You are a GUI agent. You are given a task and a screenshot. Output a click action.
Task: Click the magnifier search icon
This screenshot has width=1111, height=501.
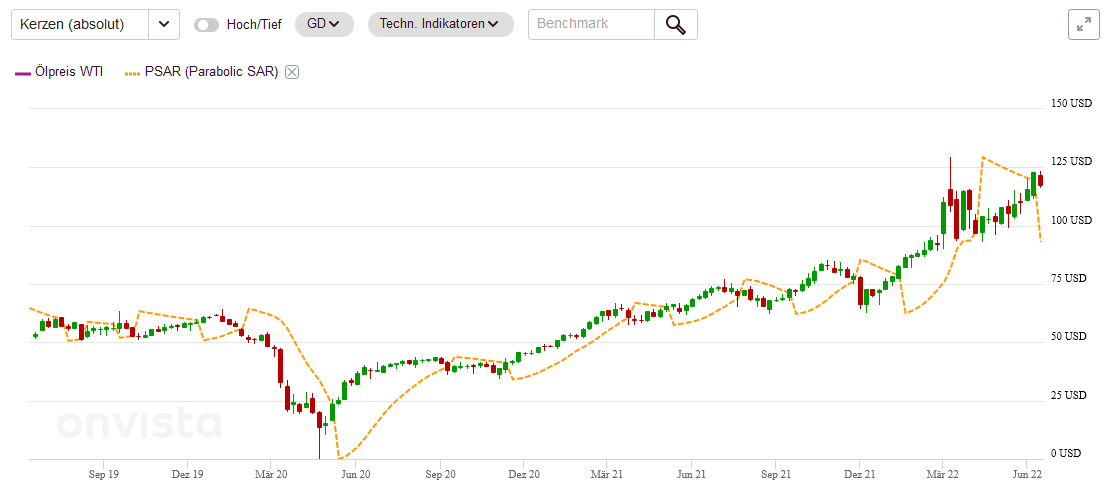676,25
